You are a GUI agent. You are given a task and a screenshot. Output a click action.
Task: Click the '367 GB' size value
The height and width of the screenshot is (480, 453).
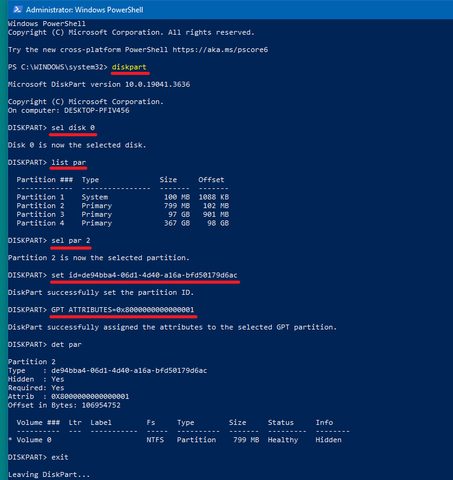coord(177,223)
